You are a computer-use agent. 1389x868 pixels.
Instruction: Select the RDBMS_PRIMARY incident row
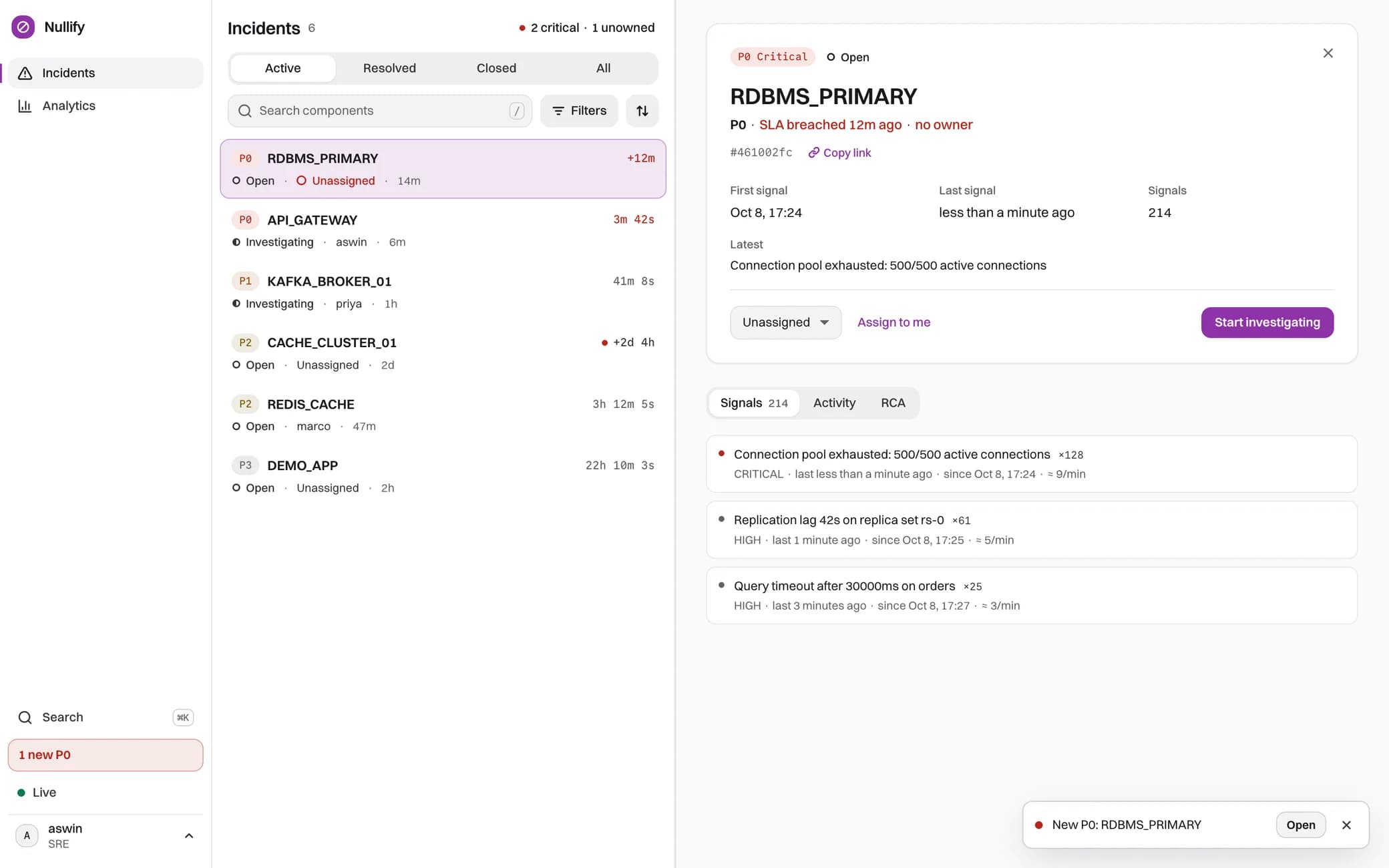443,169
